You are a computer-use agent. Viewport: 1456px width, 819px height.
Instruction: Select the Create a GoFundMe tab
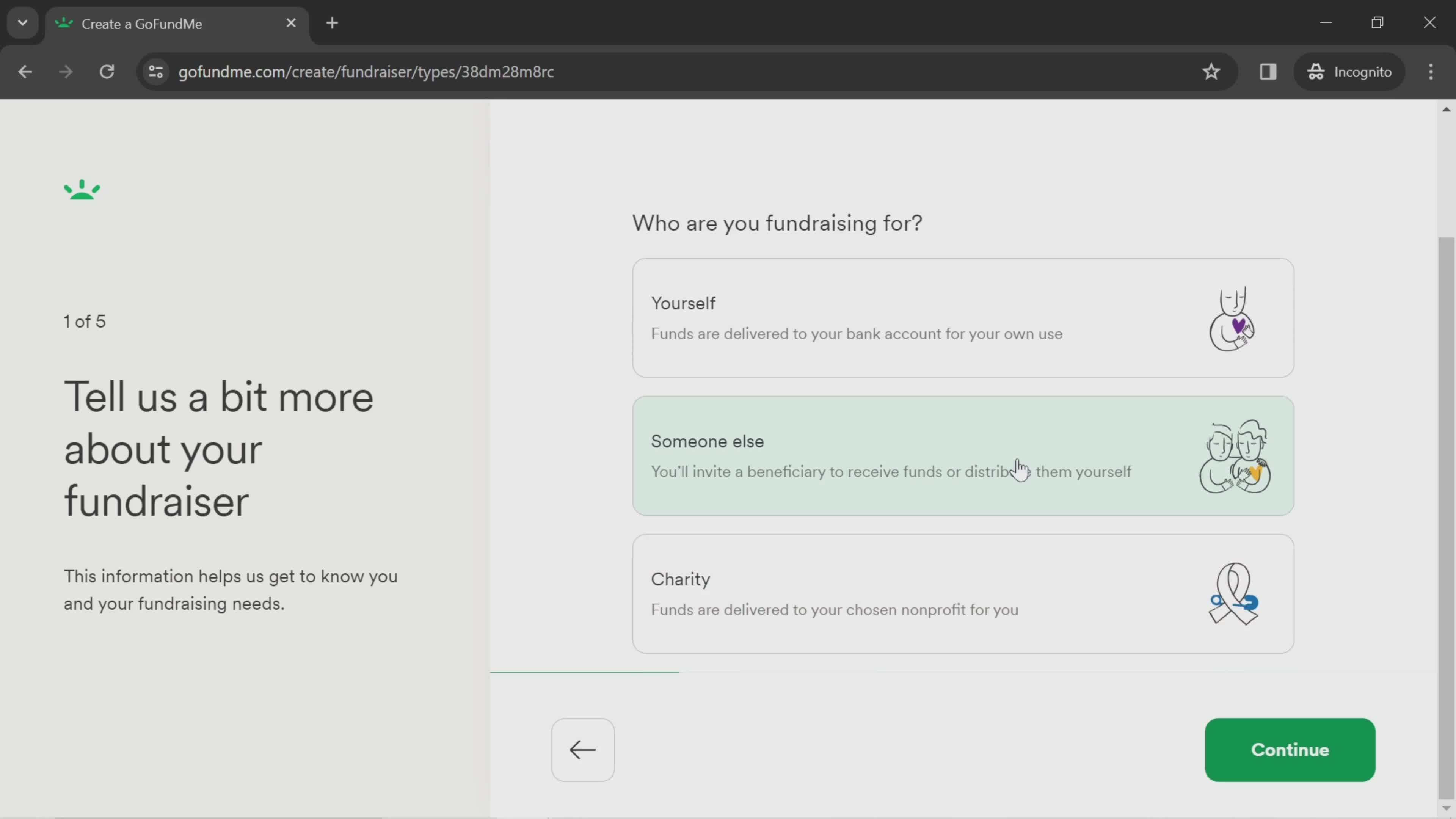177,24
